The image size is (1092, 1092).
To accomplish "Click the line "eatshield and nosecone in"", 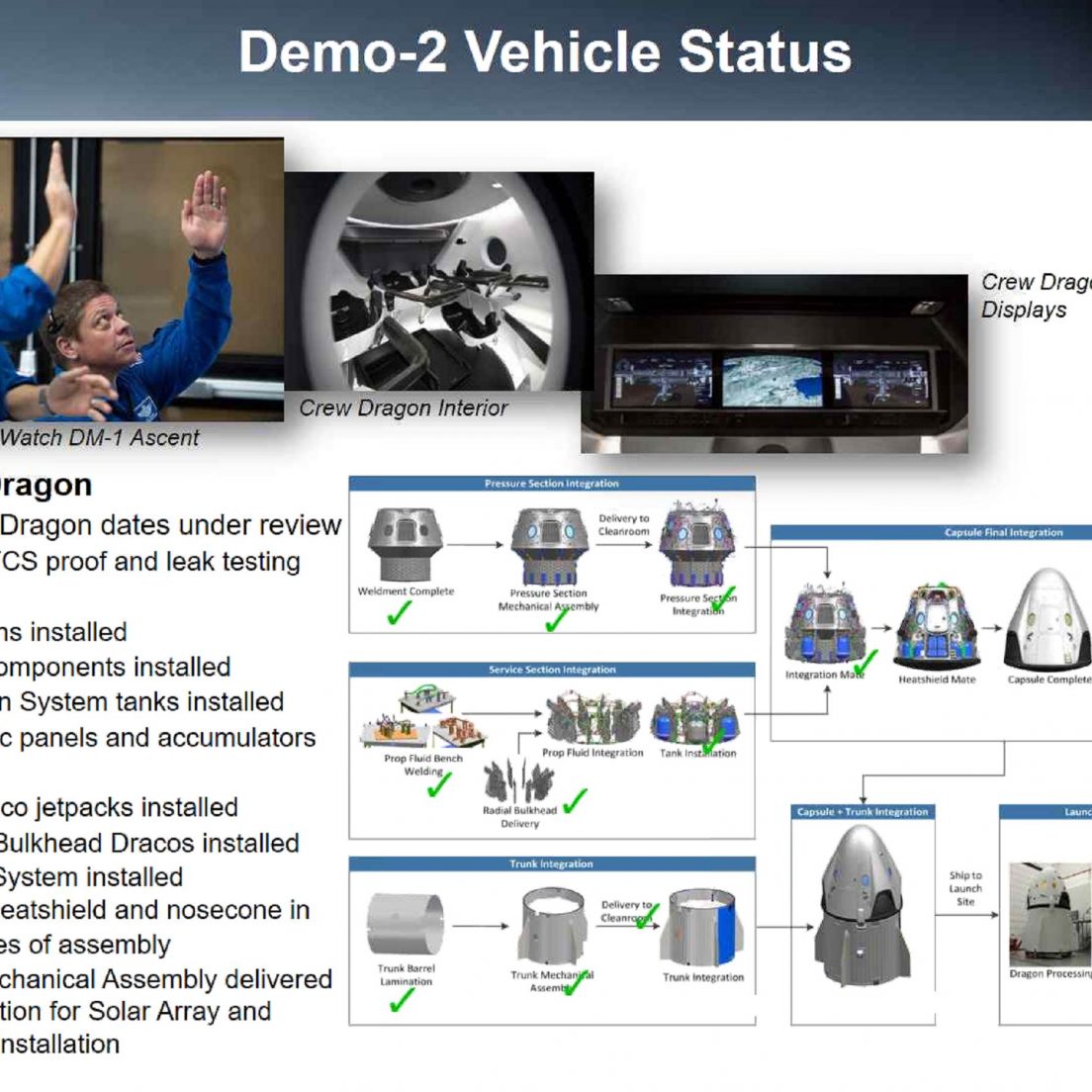I will point(155,910).
